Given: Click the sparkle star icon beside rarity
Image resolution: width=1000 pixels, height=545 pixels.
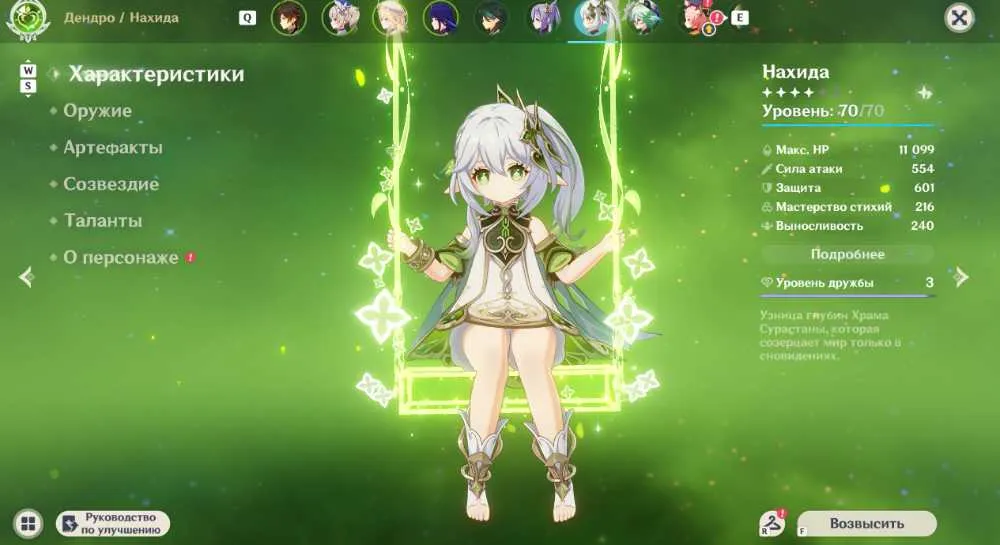Looking at the screenshot, I should [x=924, y=93].
